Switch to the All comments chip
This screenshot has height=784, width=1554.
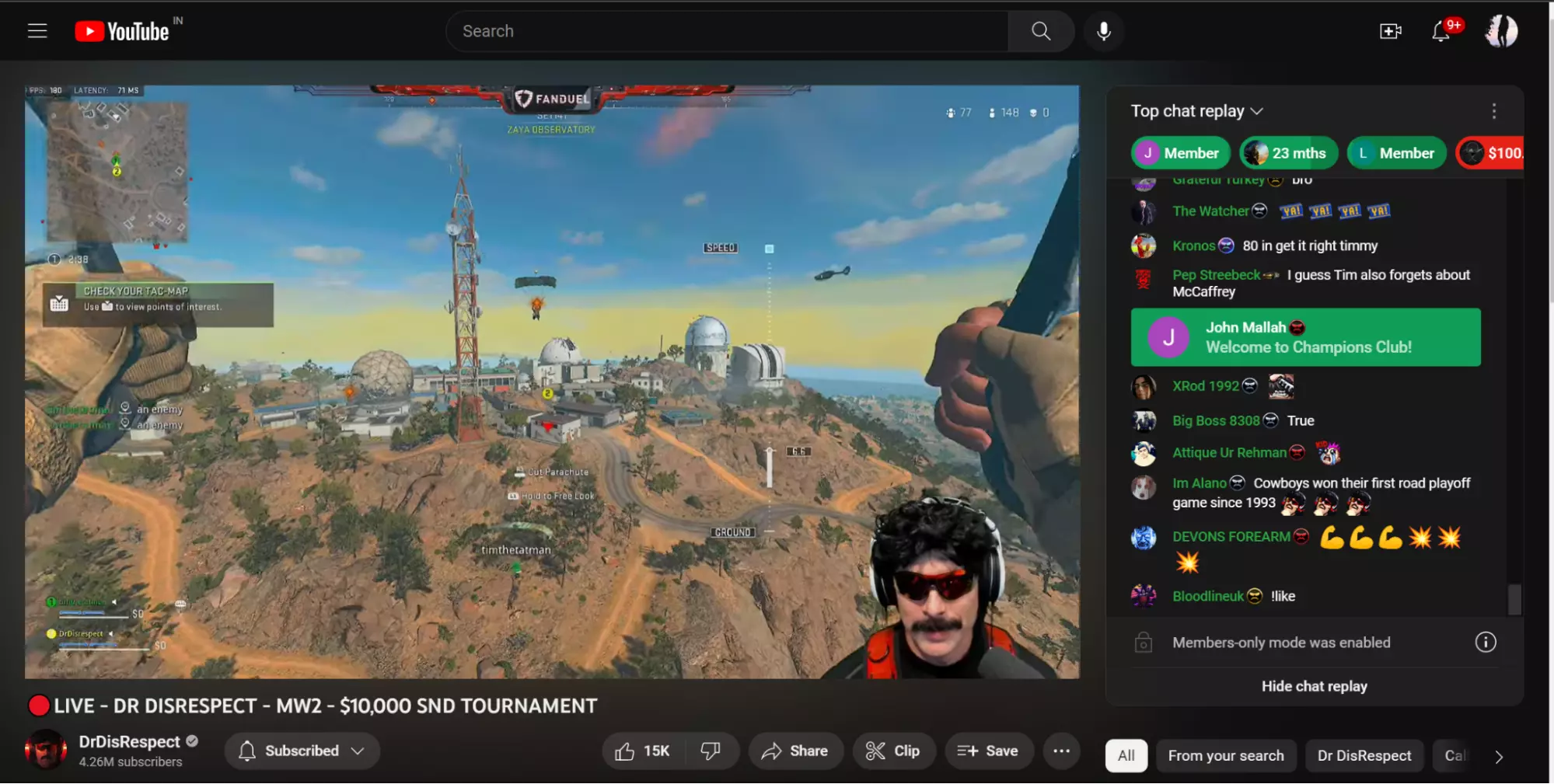(1126, 755)
